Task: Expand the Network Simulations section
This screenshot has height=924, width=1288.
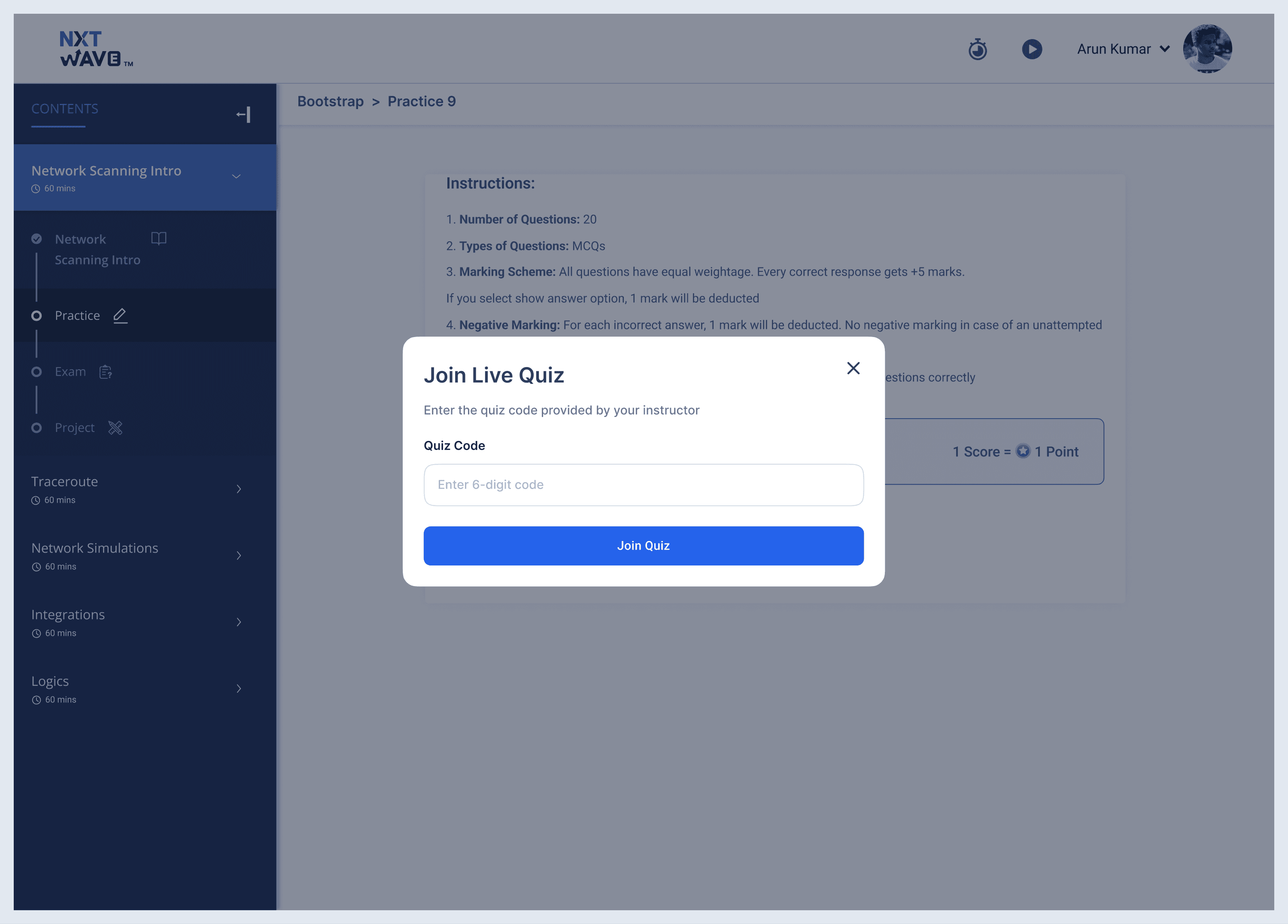Action: (239, 556)
